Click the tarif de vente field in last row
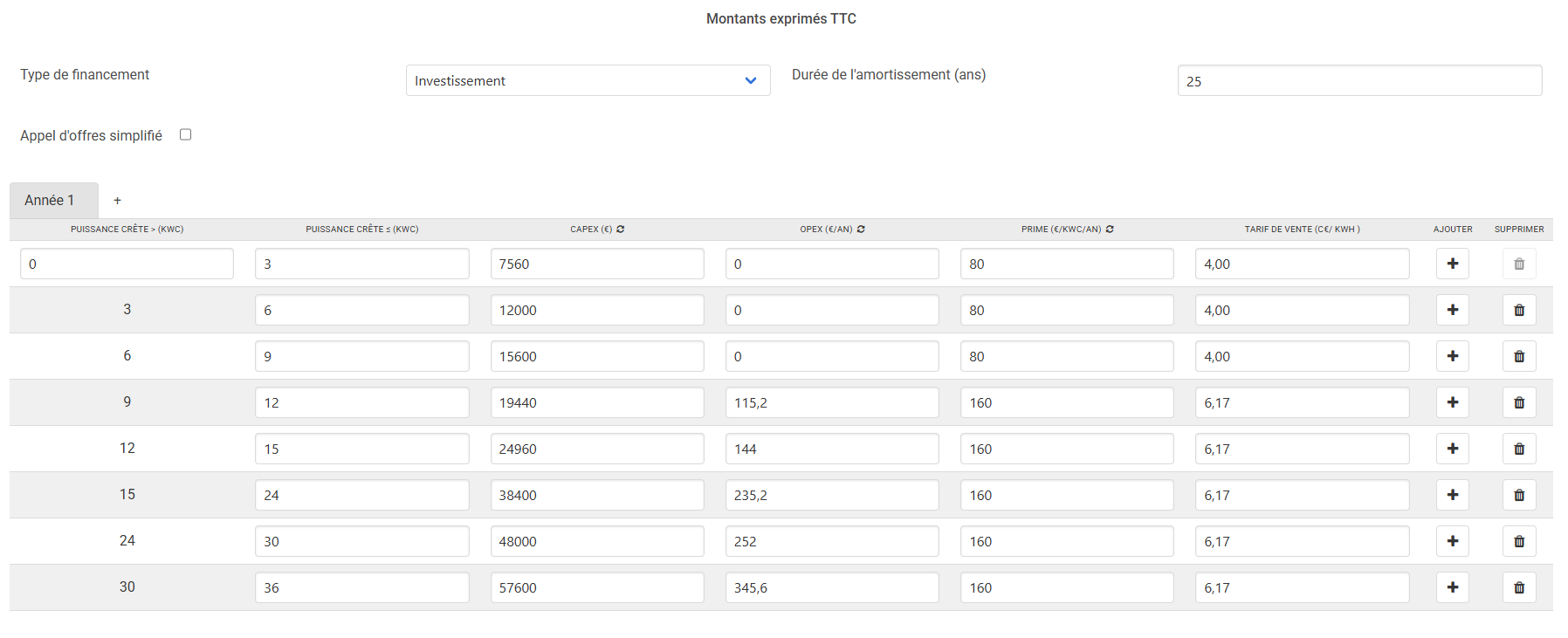 [x=1301, y=587]
